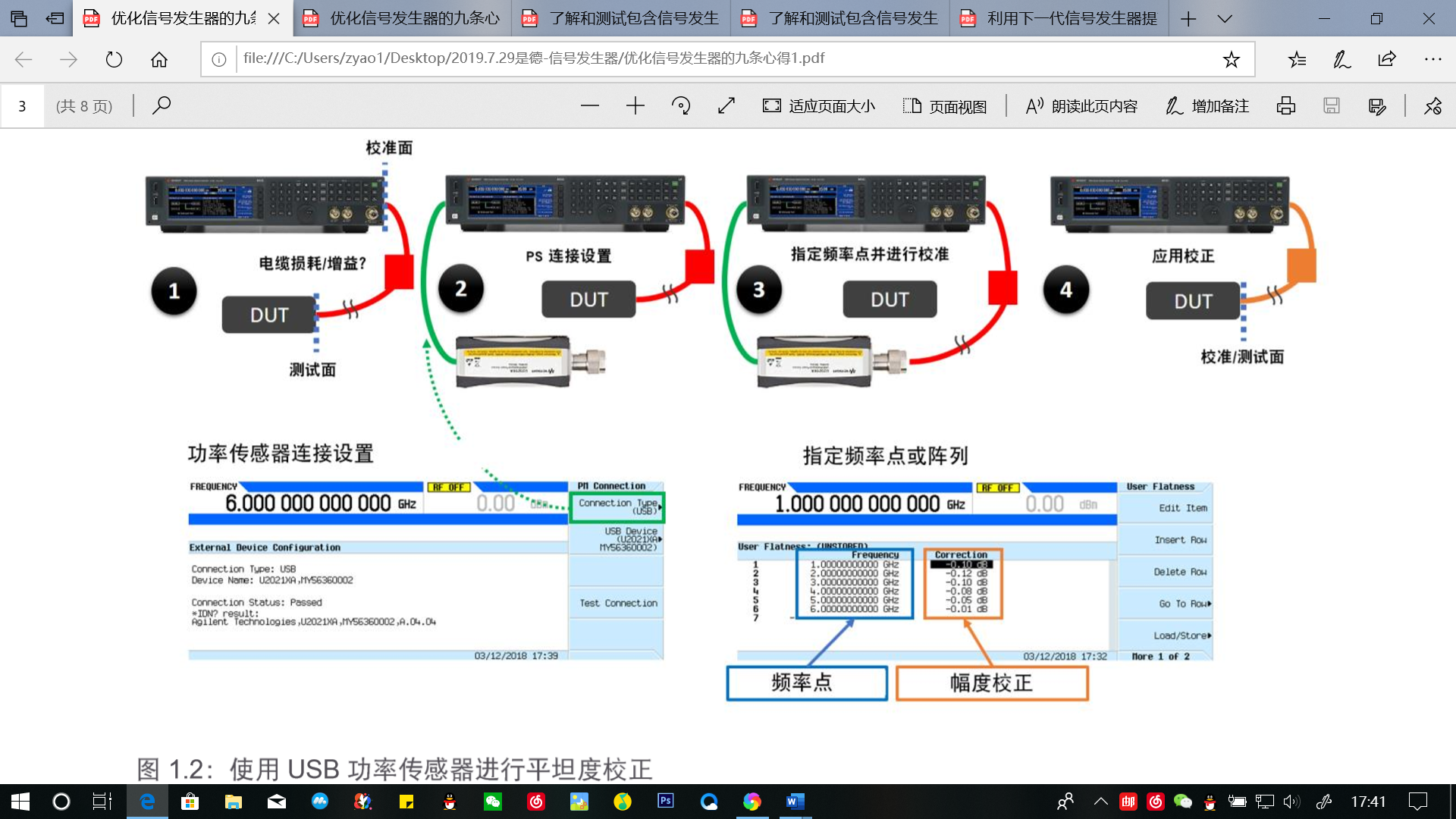The height and width of the screenshot is (819, 1456).
Task: Open Cortana search circle
Action: pos(61,802)
